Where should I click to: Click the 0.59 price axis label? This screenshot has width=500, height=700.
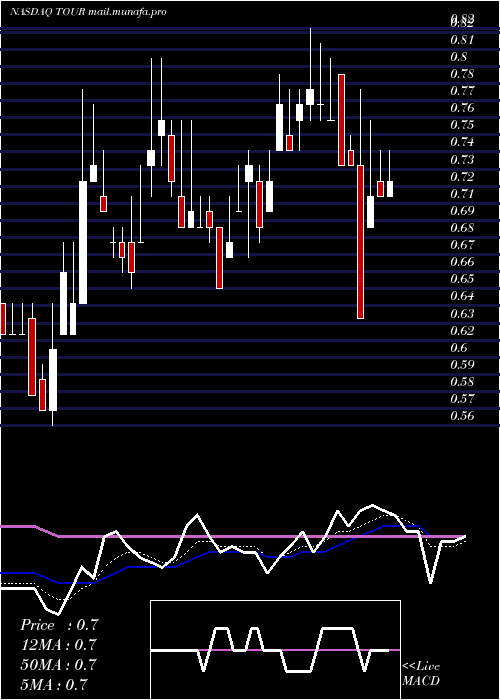click(461, 365)
